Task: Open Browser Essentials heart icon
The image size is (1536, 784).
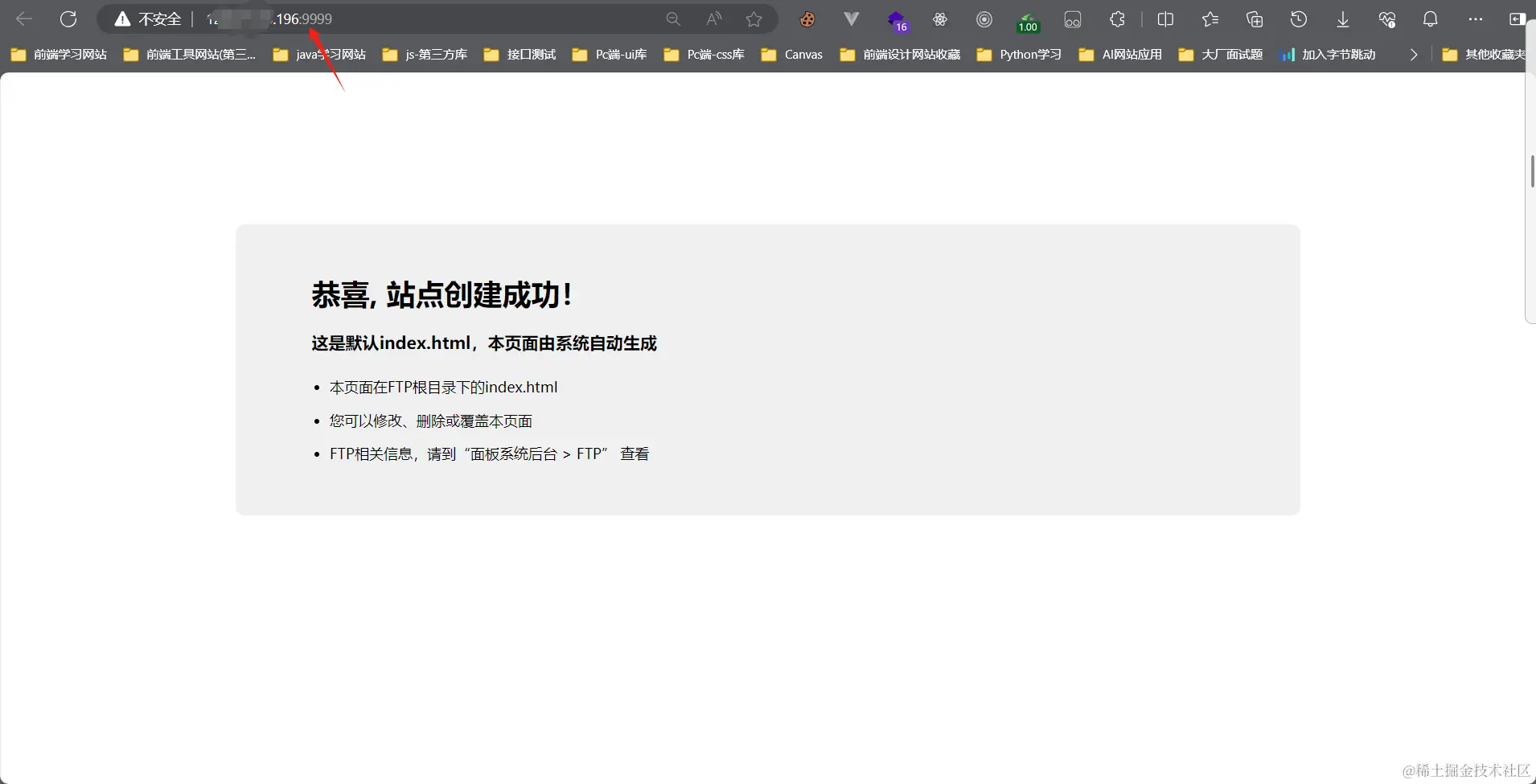Action: click(x=1386, y=19)
